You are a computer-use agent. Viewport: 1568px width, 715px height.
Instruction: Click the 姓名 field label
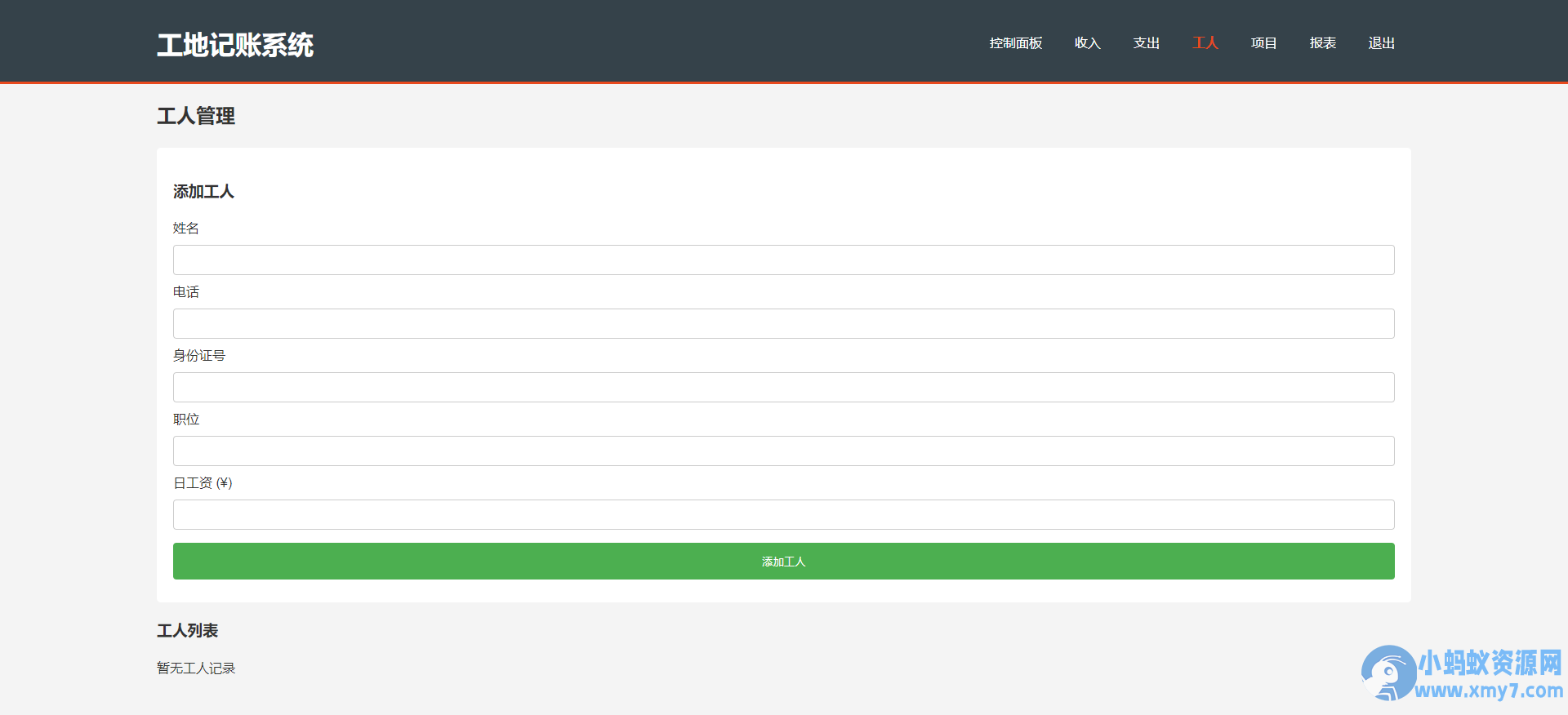tap(186, 229)
